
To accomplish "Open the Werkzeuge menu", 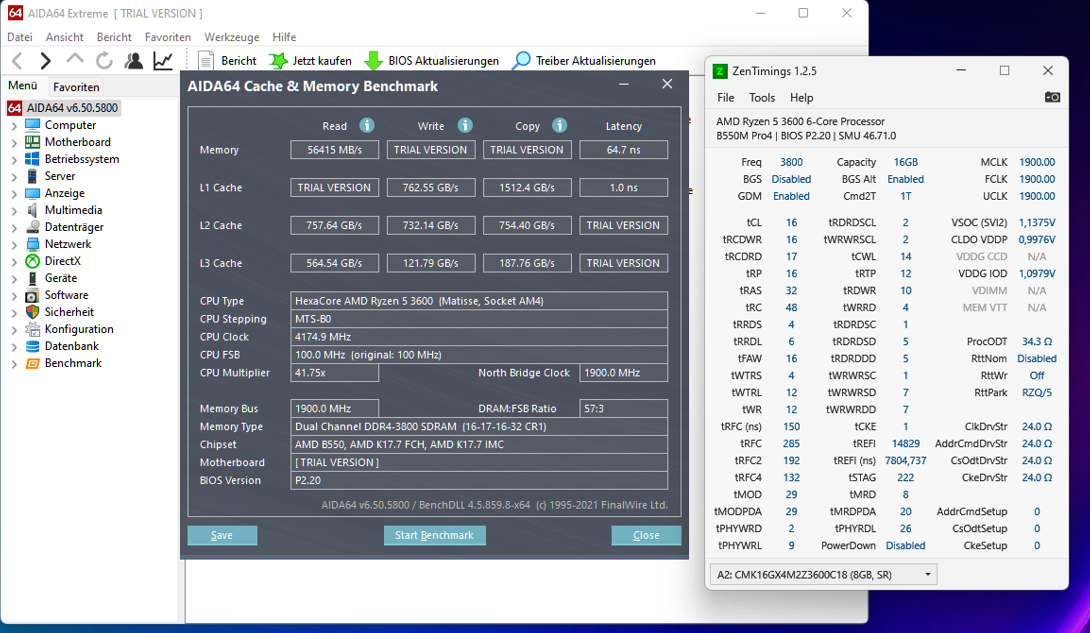I will pos(231,37).
